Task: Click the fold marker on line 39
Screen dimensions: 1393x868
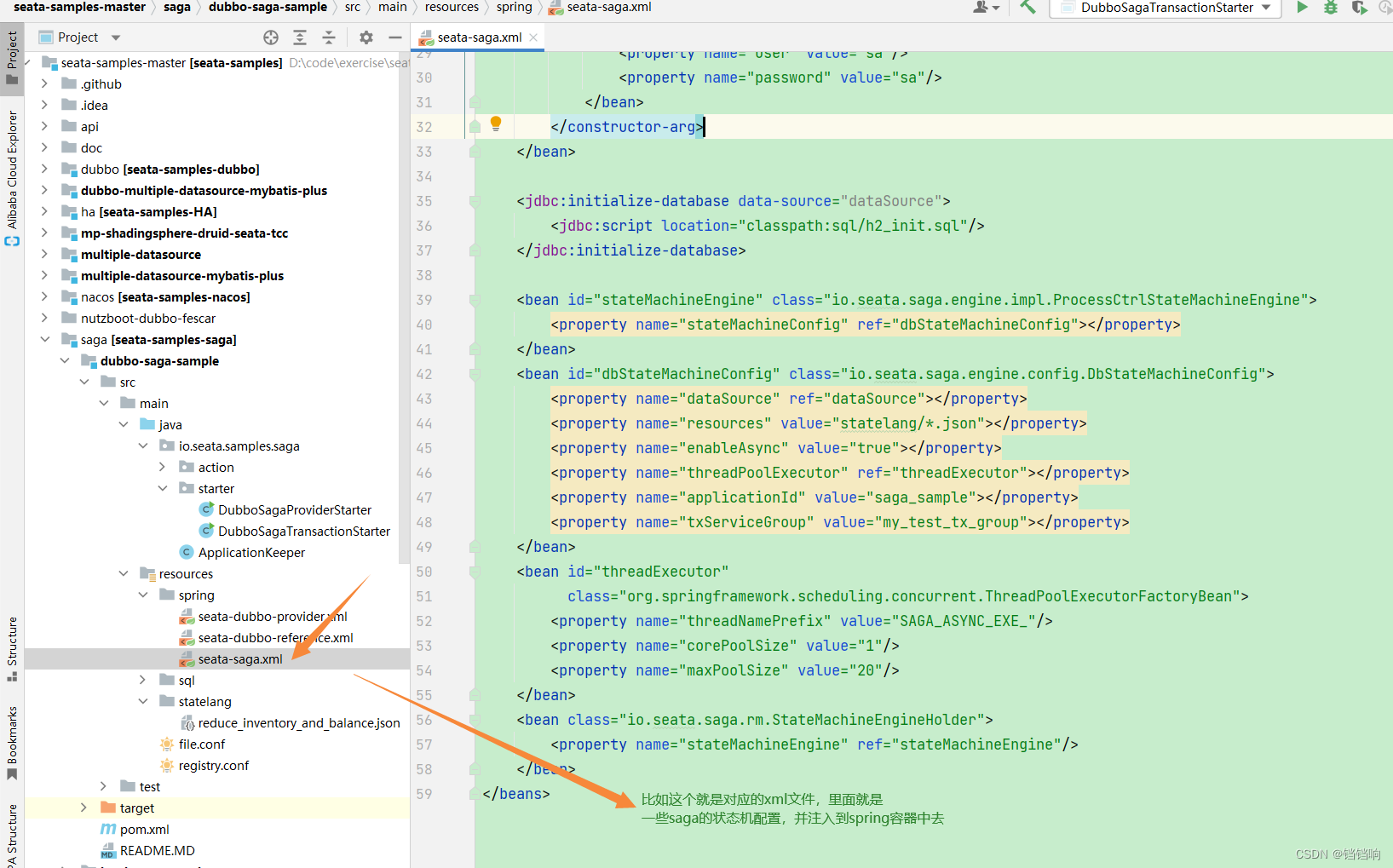Action: [475, 300]
